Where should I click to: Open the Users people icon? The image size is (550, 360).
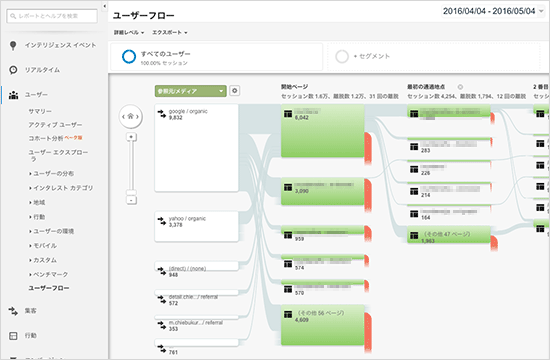[13, 95]
